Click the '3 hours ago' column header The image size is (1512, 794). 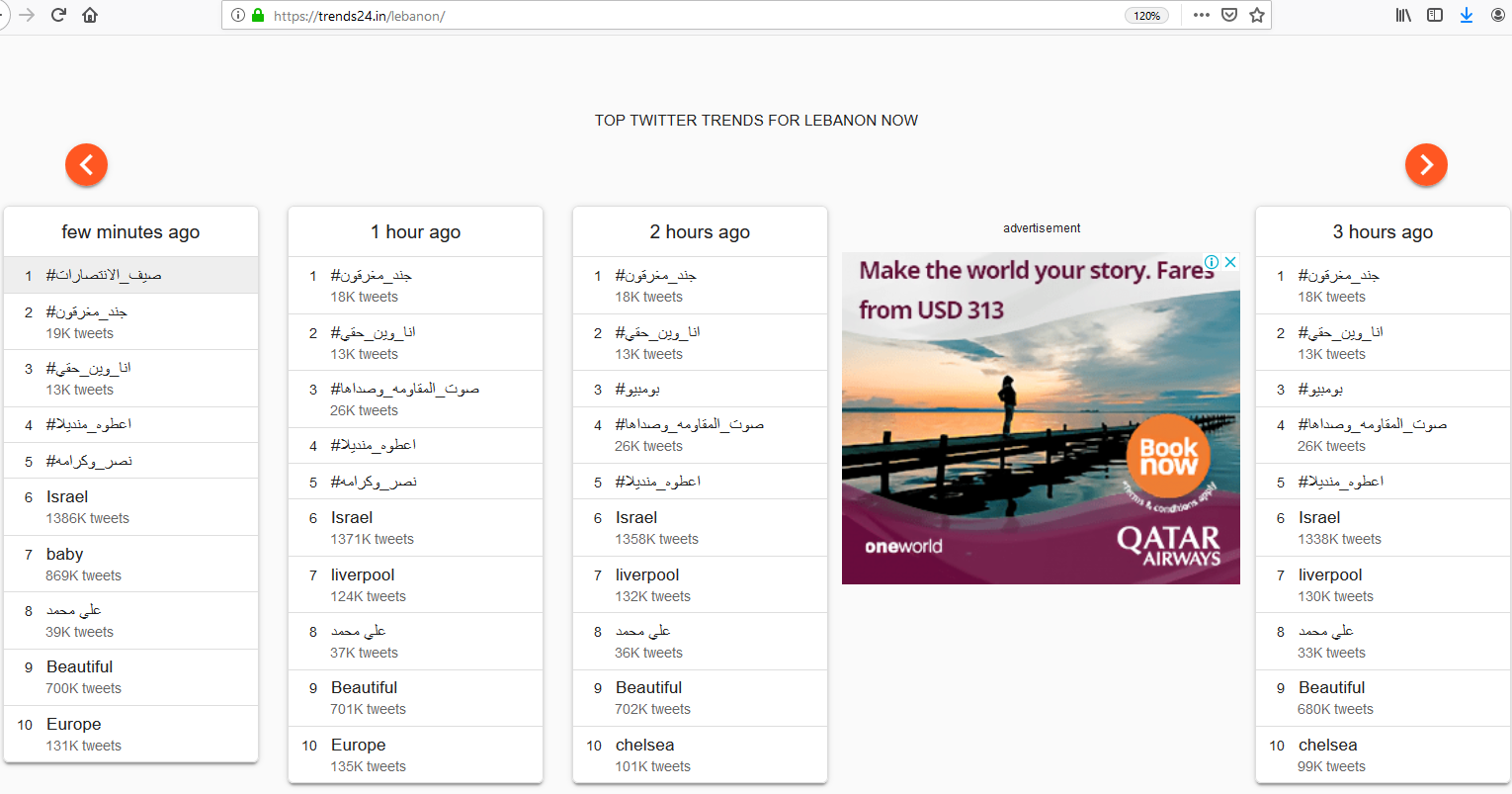coord(1383,231)
